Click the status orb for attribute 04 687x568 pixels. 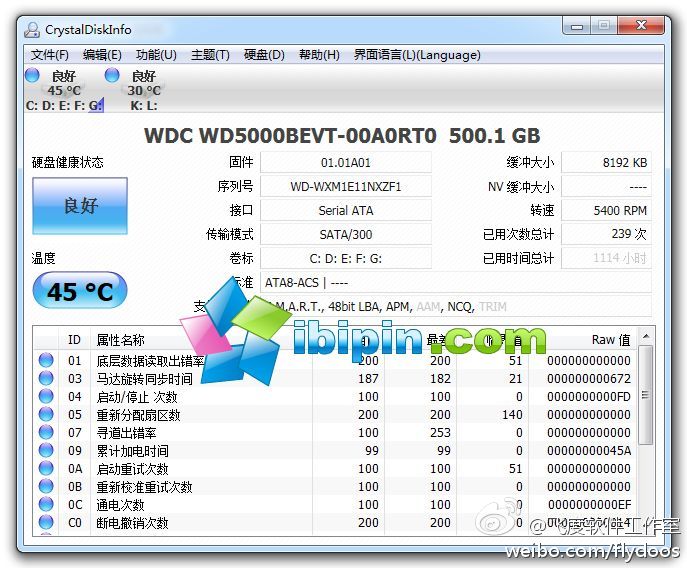[46, 396]
